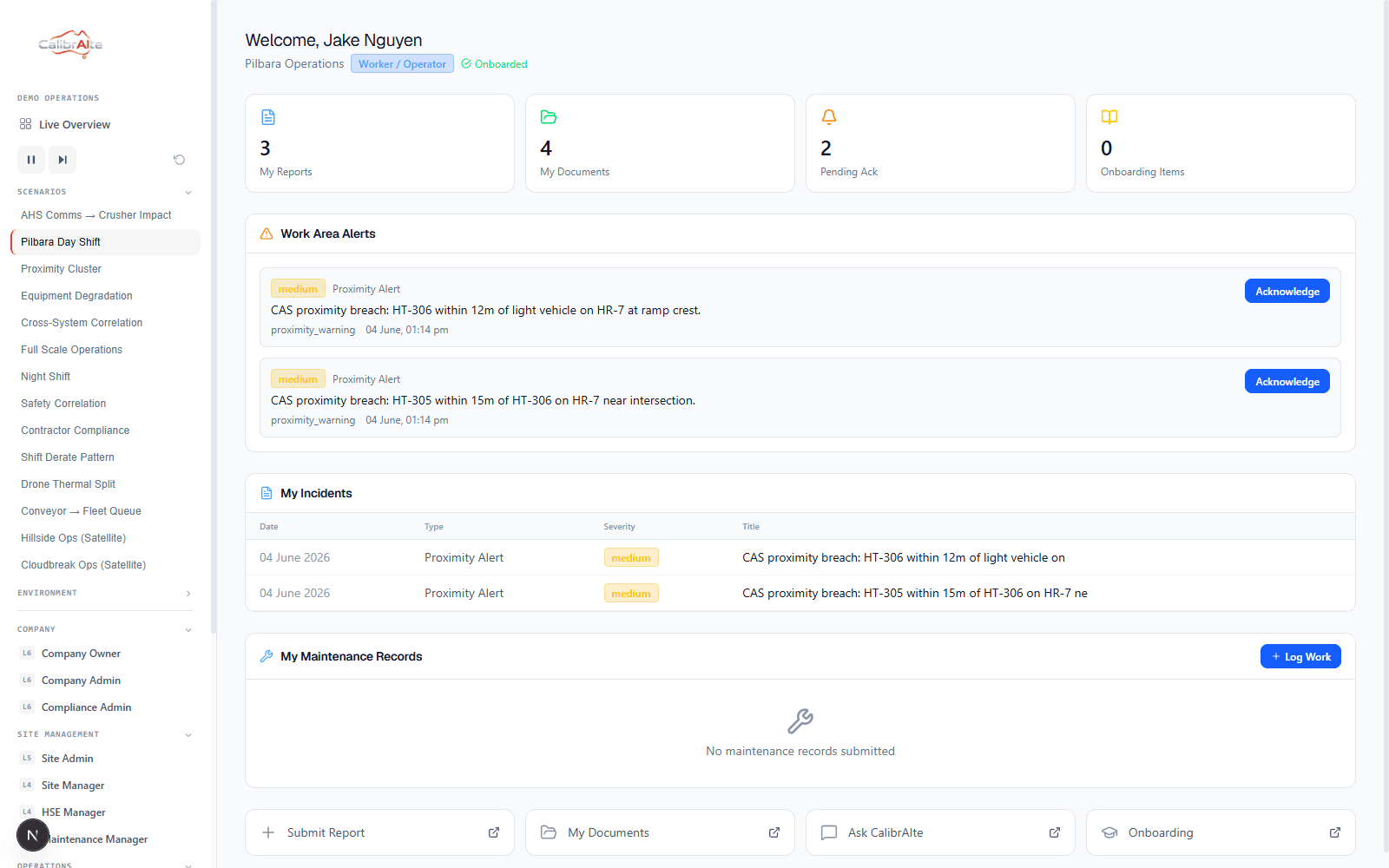Open the Onboarding shortcut

pyautogui.click(x=1221, y=832)
